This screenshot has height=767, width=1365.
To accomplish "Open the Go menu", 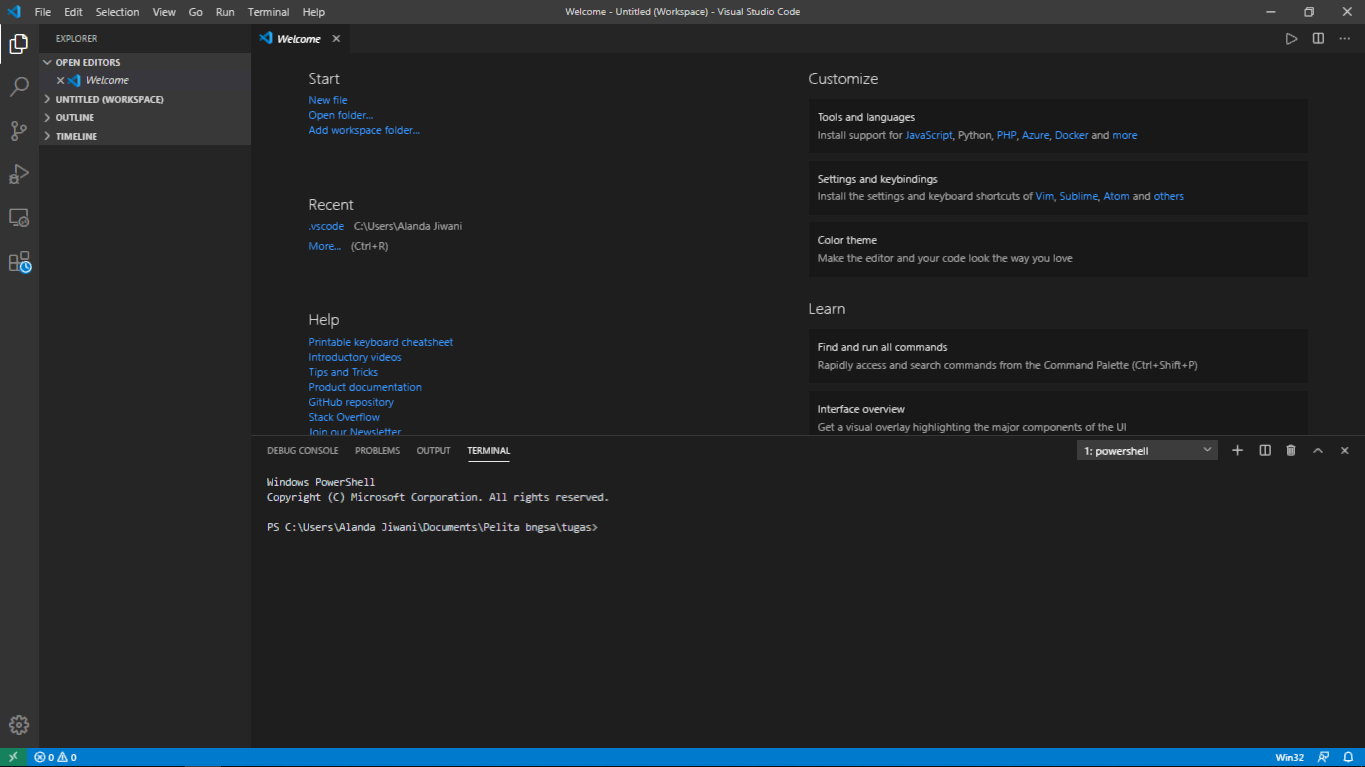I will (195, 12).
